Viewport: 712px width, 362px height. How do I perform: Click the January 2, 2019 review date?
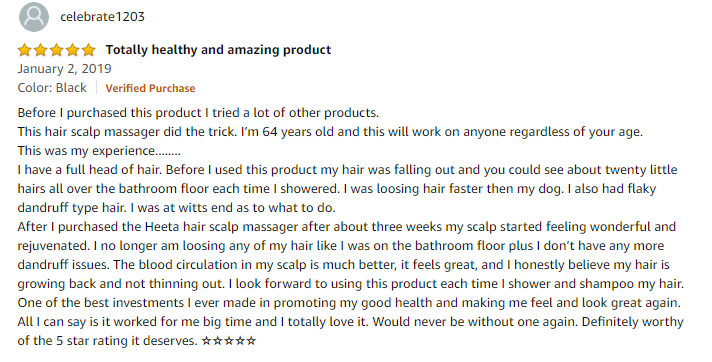(x=64, y=69)
